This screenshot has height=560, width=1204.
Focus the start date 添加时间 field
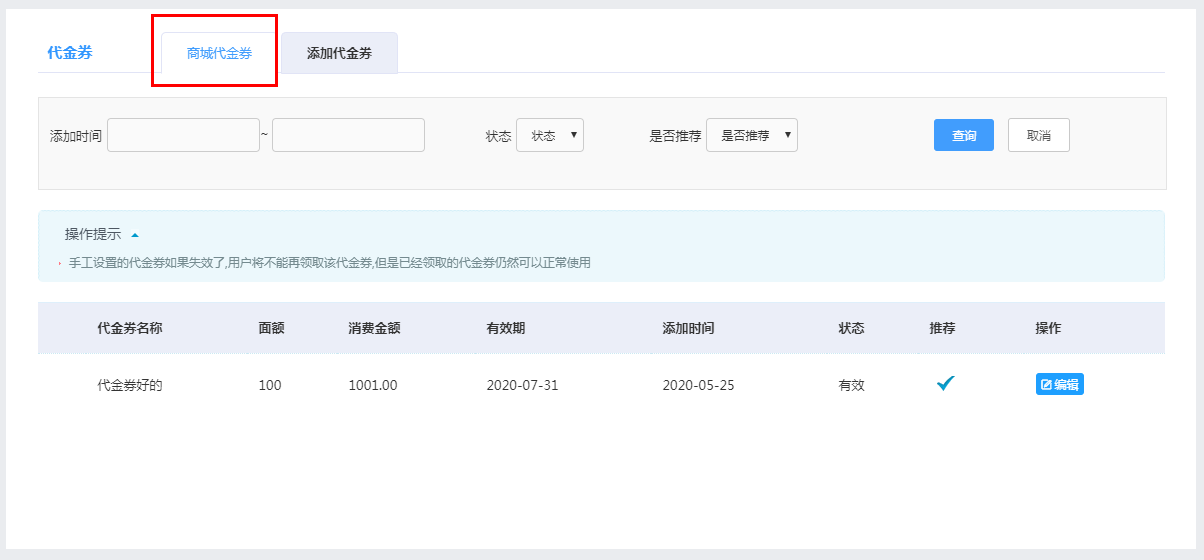pyautogui.click(x=183, y=135)
